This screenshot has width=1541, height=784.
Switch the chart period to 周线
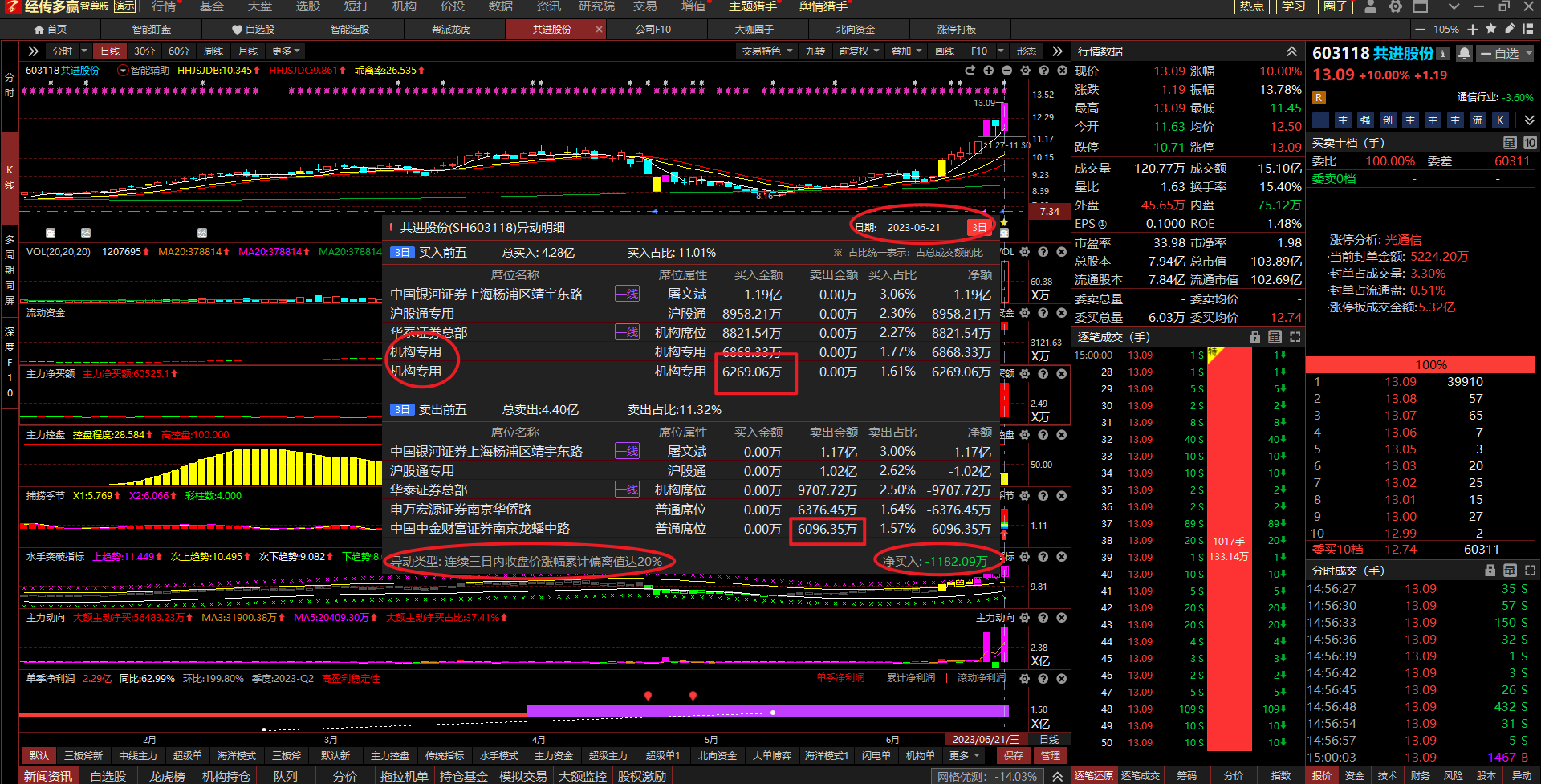pos(213,51)
